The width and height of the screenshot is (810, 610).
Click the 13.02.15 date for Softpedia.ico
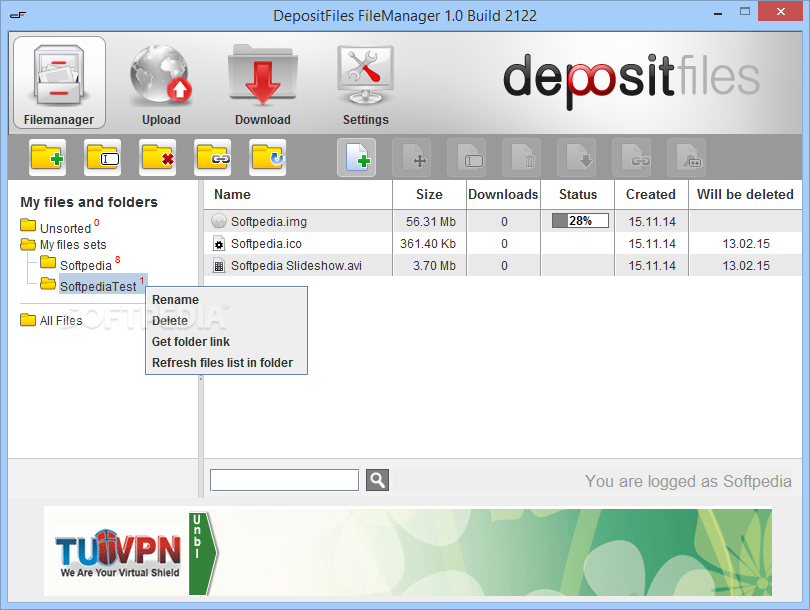[x=746, y=244]
